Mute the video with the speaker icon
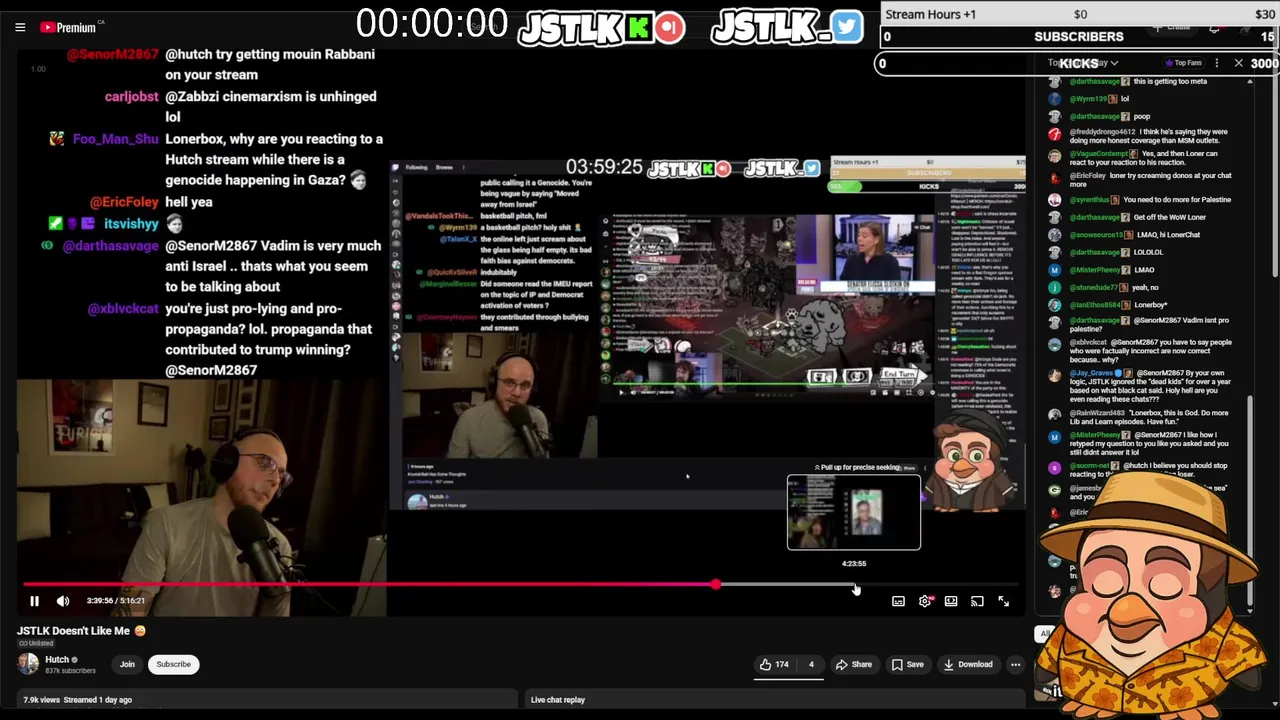Image resolution: width=1280 pixels, height=720 pixels. click(63, 601)
